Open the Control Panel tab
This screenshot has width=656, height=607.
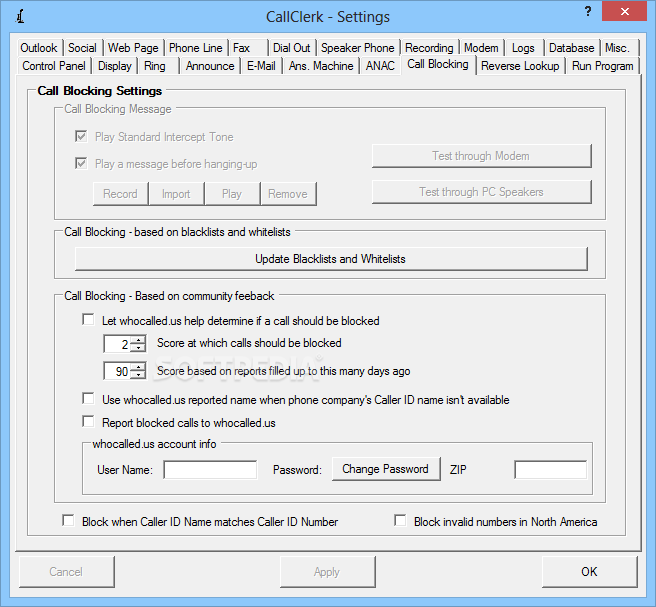coord(54,66)
